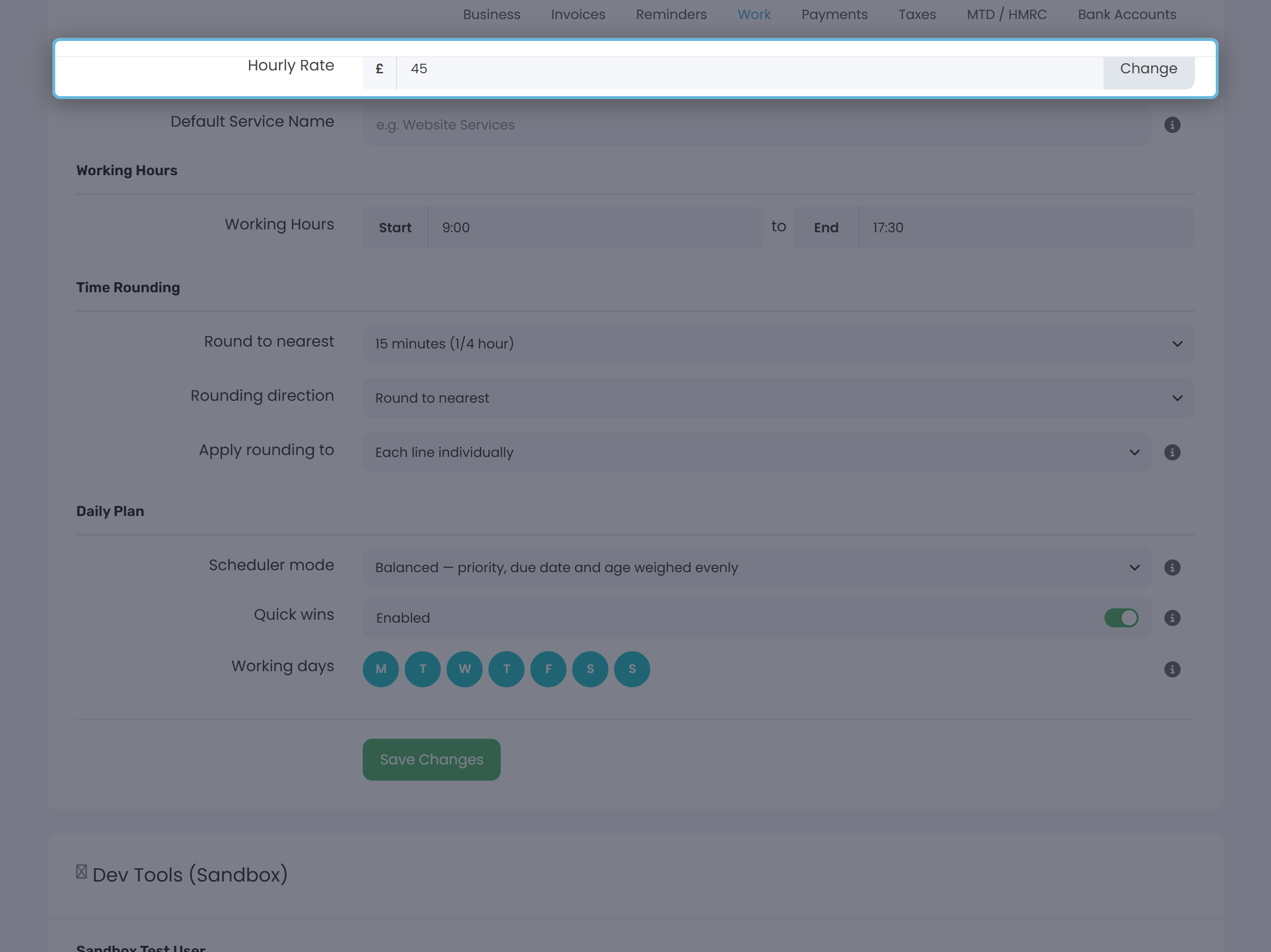
Task: Open the Payments tab
Action: (834, 14)
